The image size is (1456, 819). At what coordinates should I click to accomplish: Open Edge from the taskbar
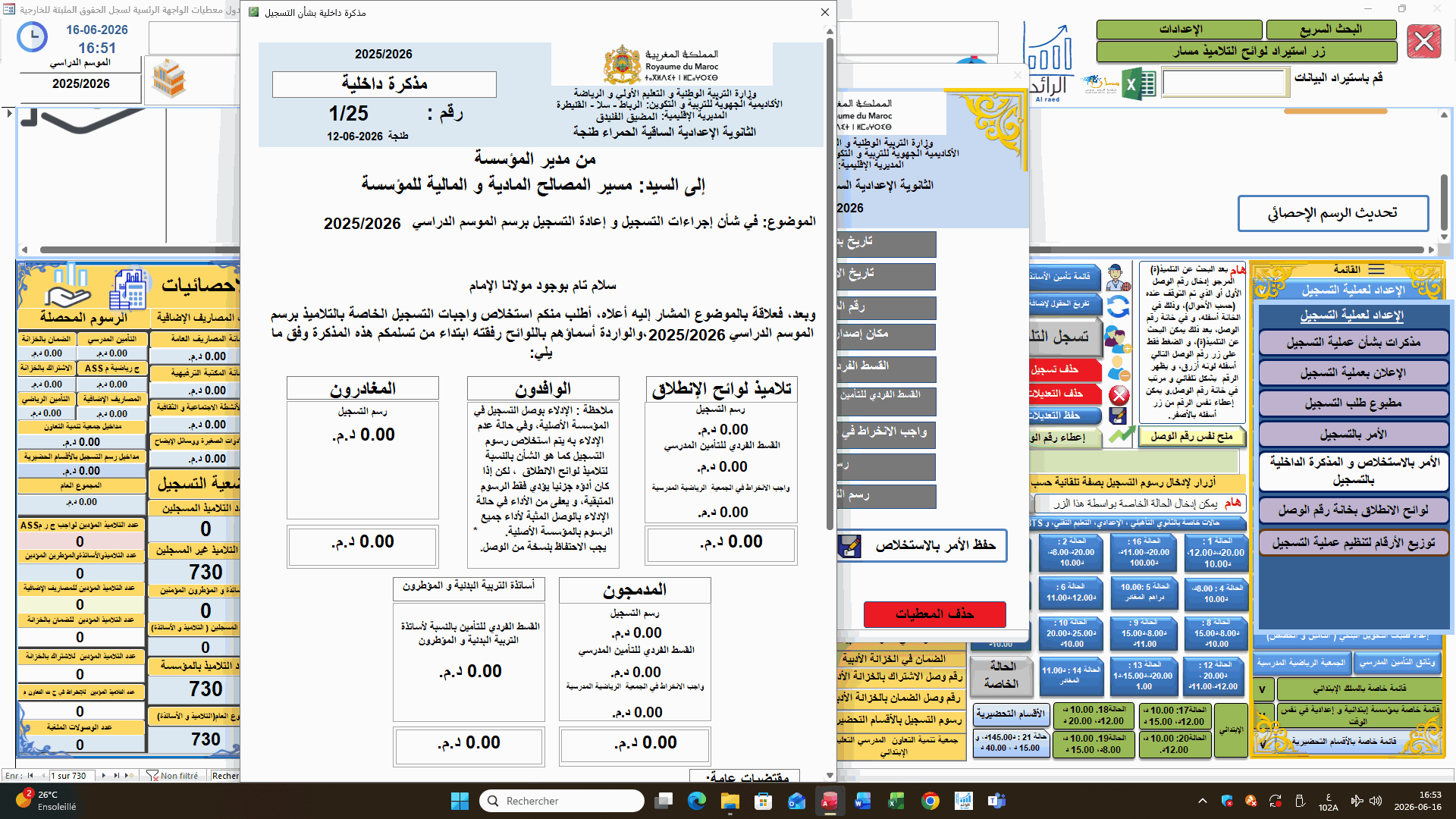tap(696, 801)
